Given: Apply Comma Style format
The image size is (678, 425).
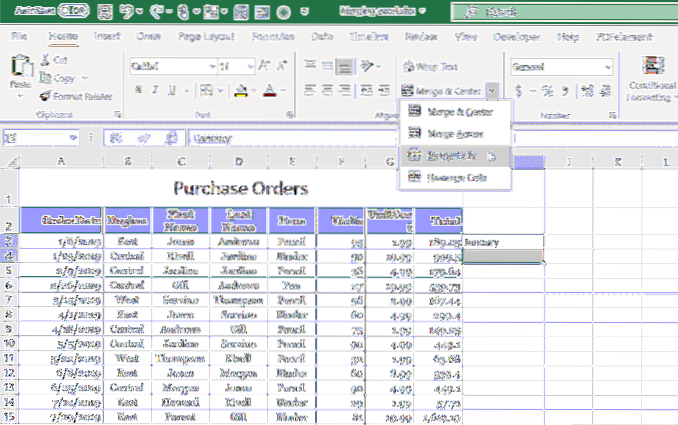Looking at the screenshot, I should point(565,91).
